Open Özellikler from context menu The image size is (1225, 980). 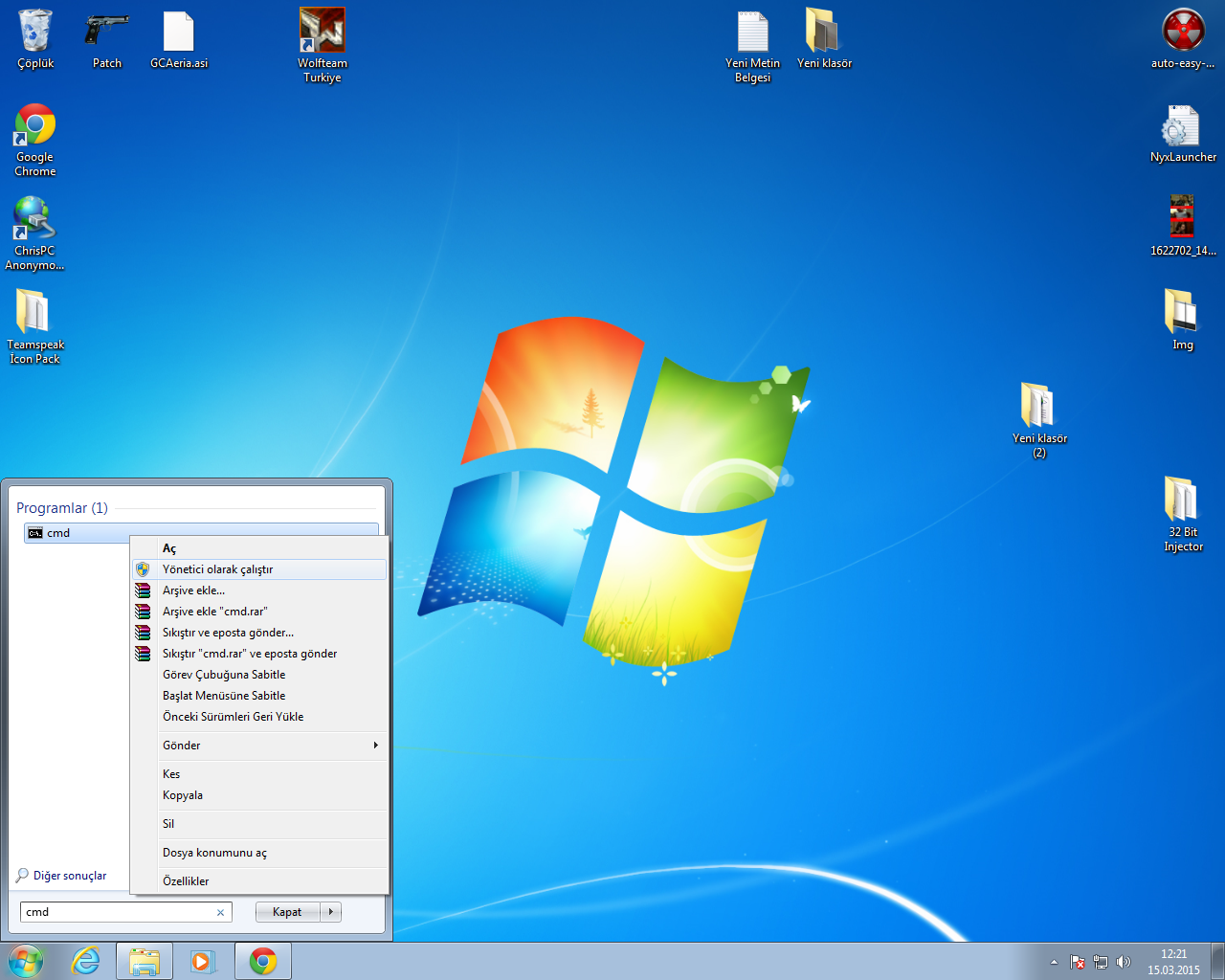259,881
